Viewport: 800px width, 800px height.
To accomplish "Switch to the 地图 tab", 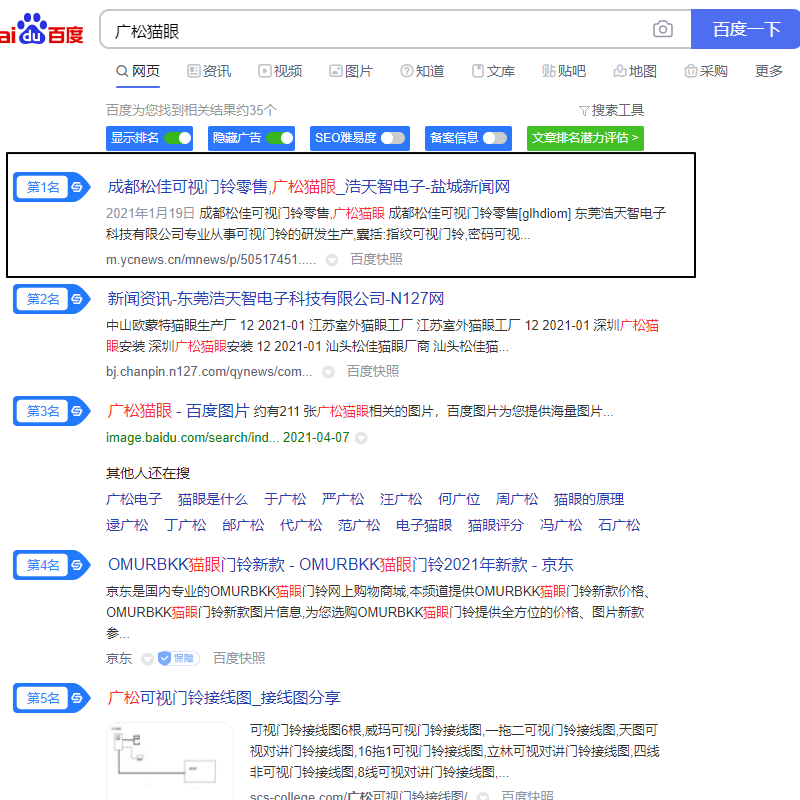I will pyautogui.click(x=635, y=71).
